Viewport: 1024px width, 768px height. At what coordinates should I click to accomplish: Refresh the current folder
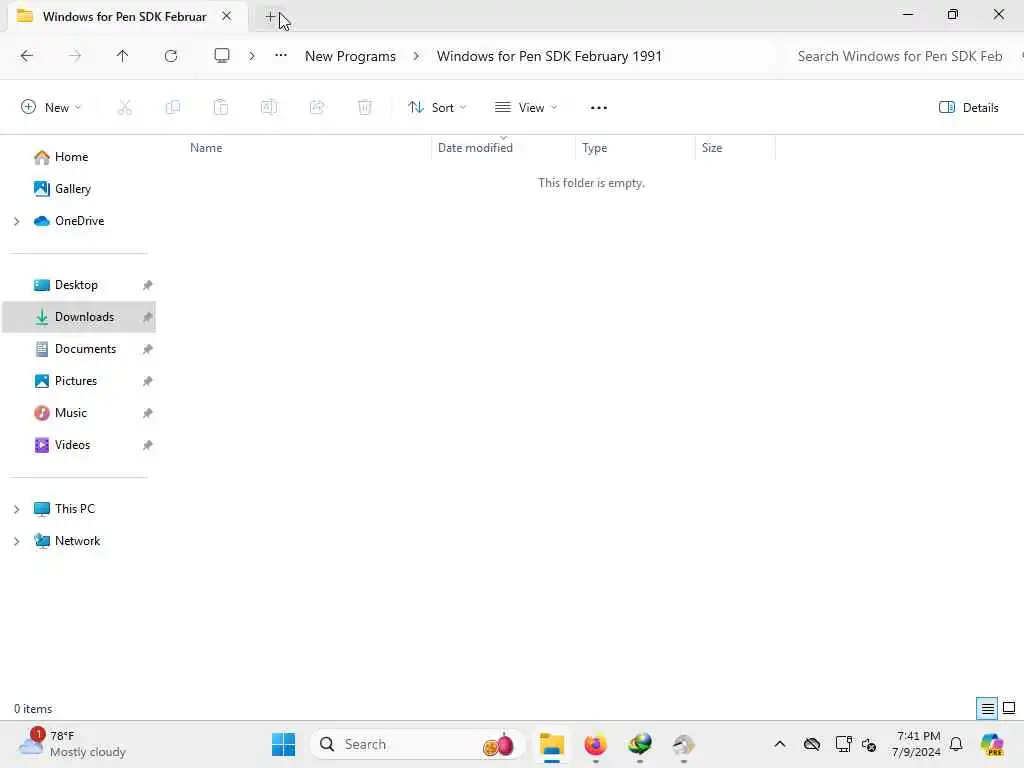click(171, 56)
